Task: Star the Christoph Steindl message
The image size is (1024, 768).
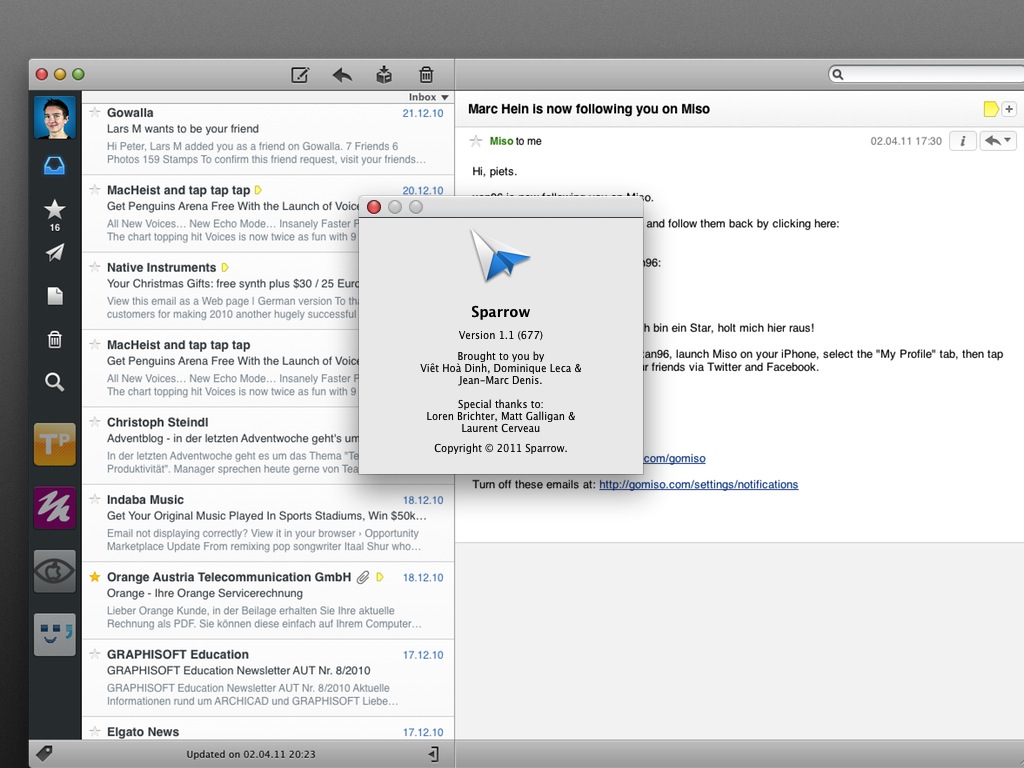Action: (x=95, y=422)
